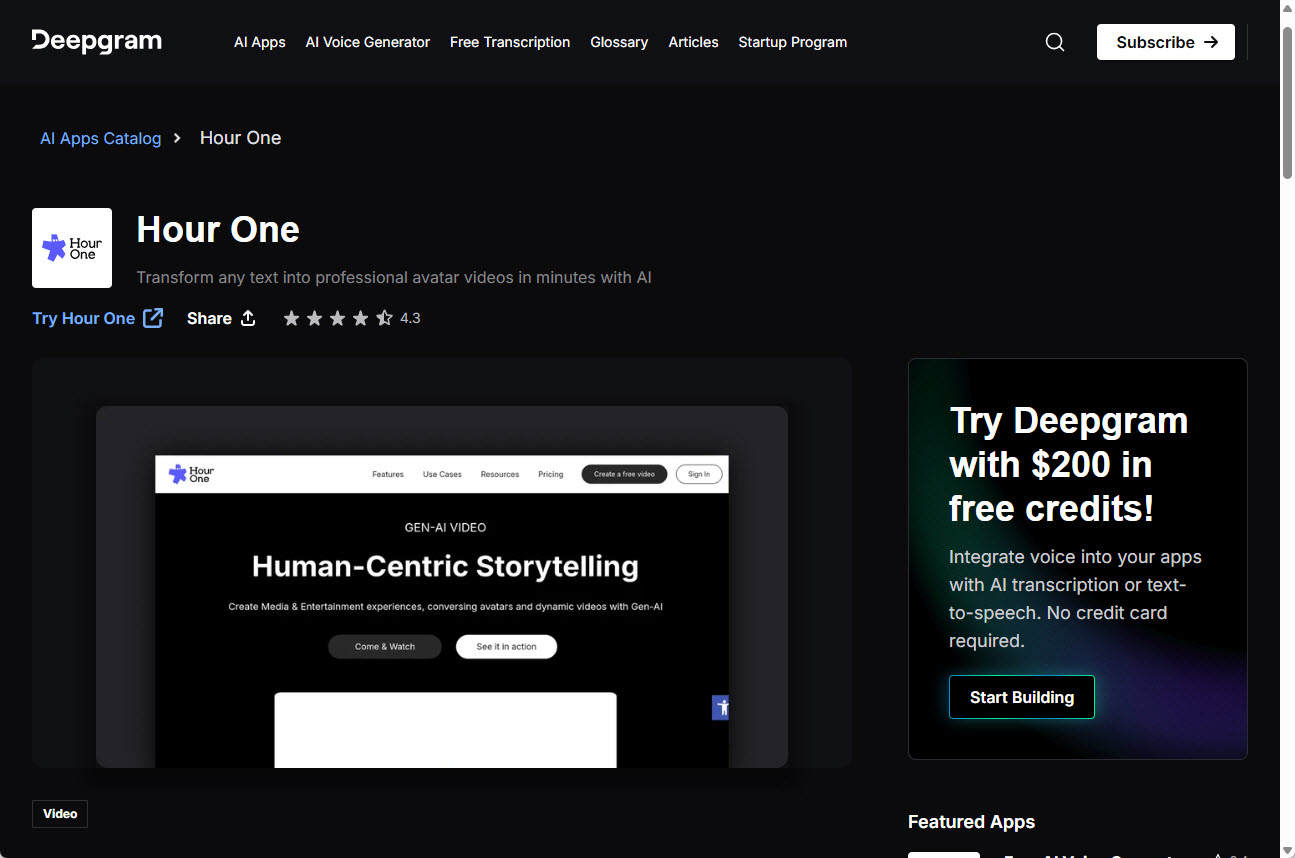Click the 'Featured Apps' heading

coord(971,822)
